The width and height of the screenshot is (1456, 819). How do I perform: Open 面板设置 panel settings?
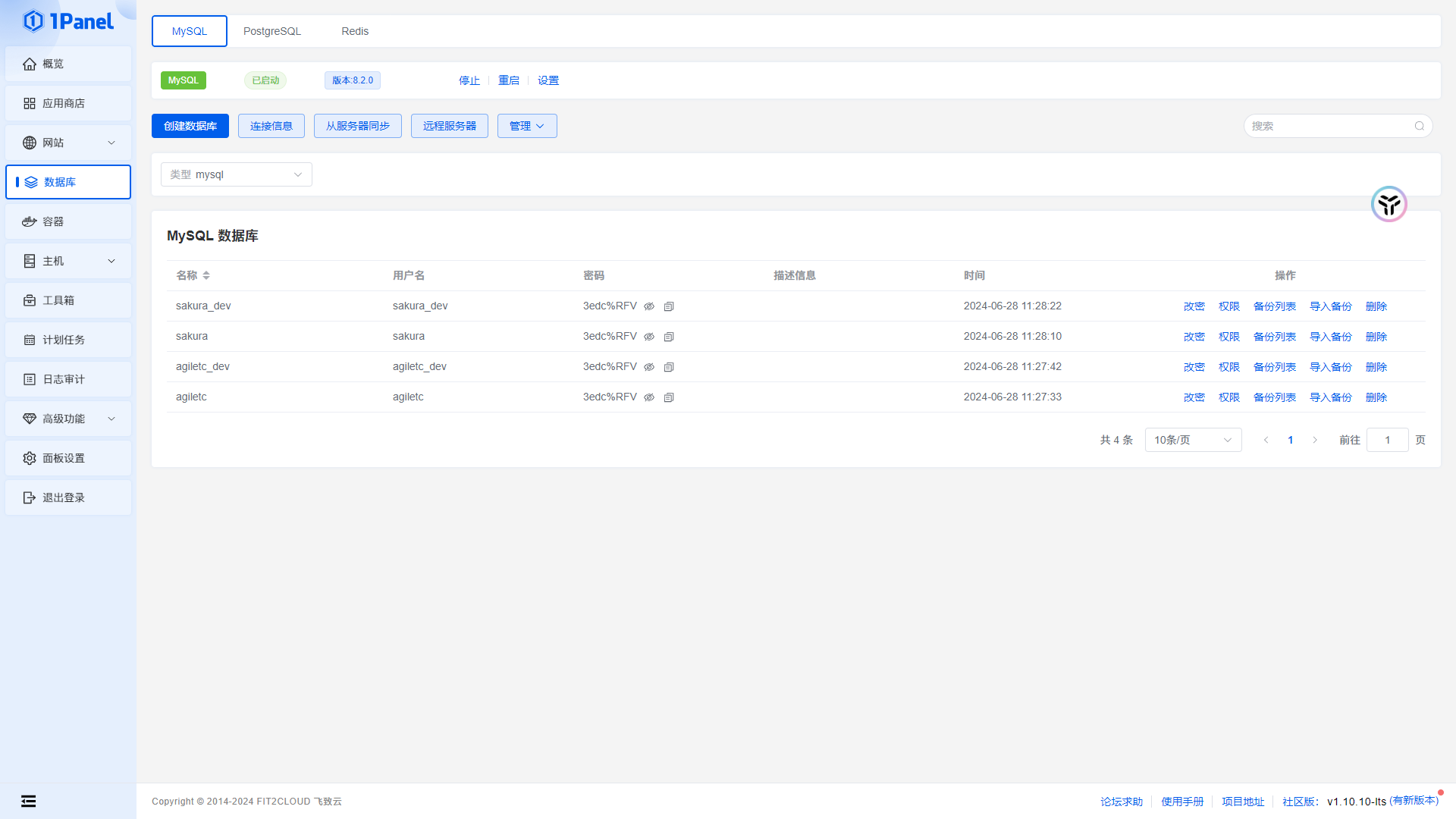point(68,458)
